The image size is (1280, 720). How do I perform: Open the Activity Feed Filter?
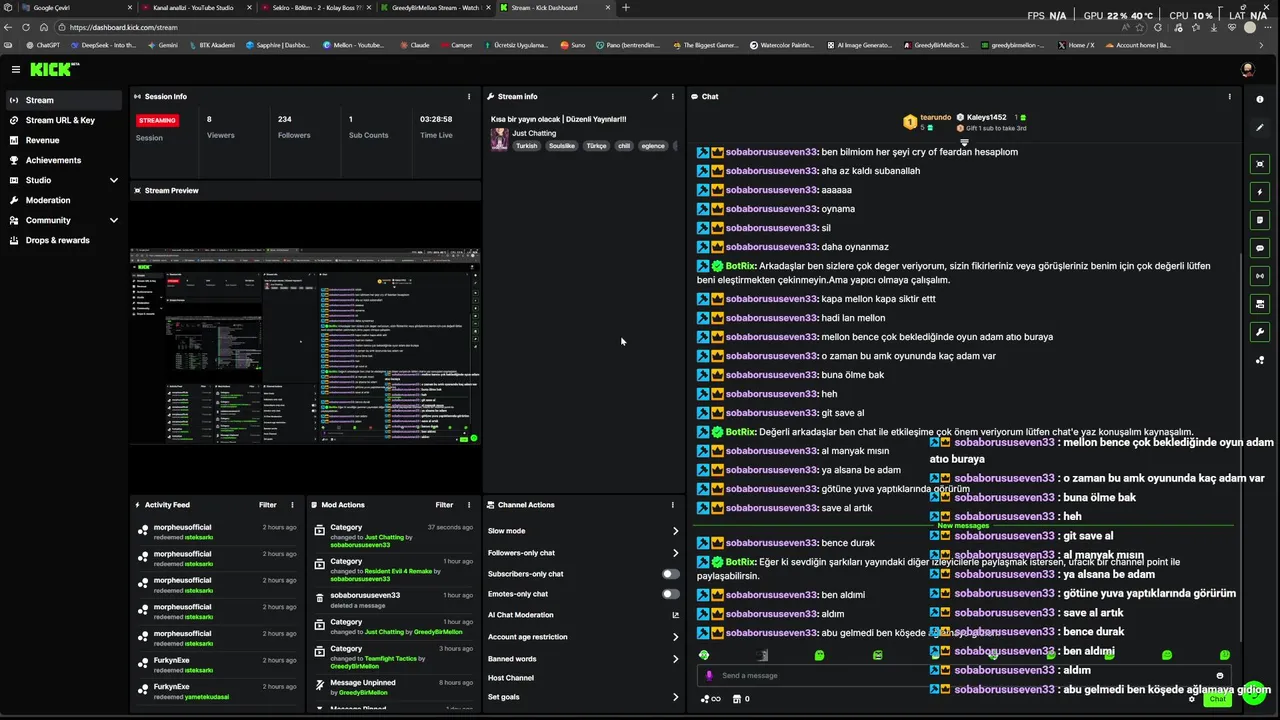tap(268, 505)
